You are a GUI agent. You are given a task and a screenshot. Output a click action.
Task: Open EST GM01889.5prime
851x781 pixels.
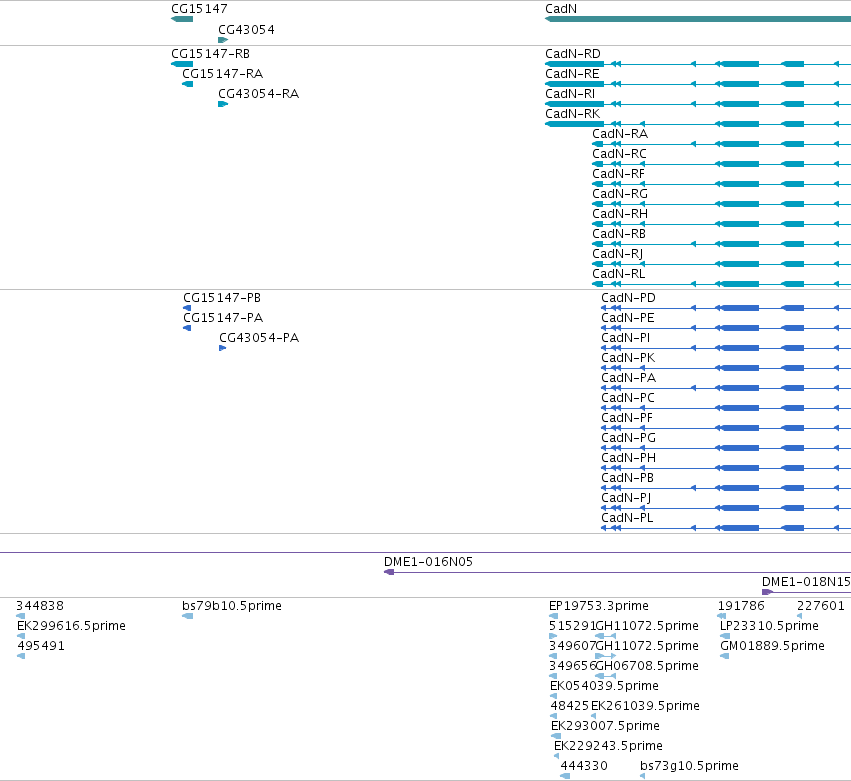pyautogui.click(x=772, y=646)
